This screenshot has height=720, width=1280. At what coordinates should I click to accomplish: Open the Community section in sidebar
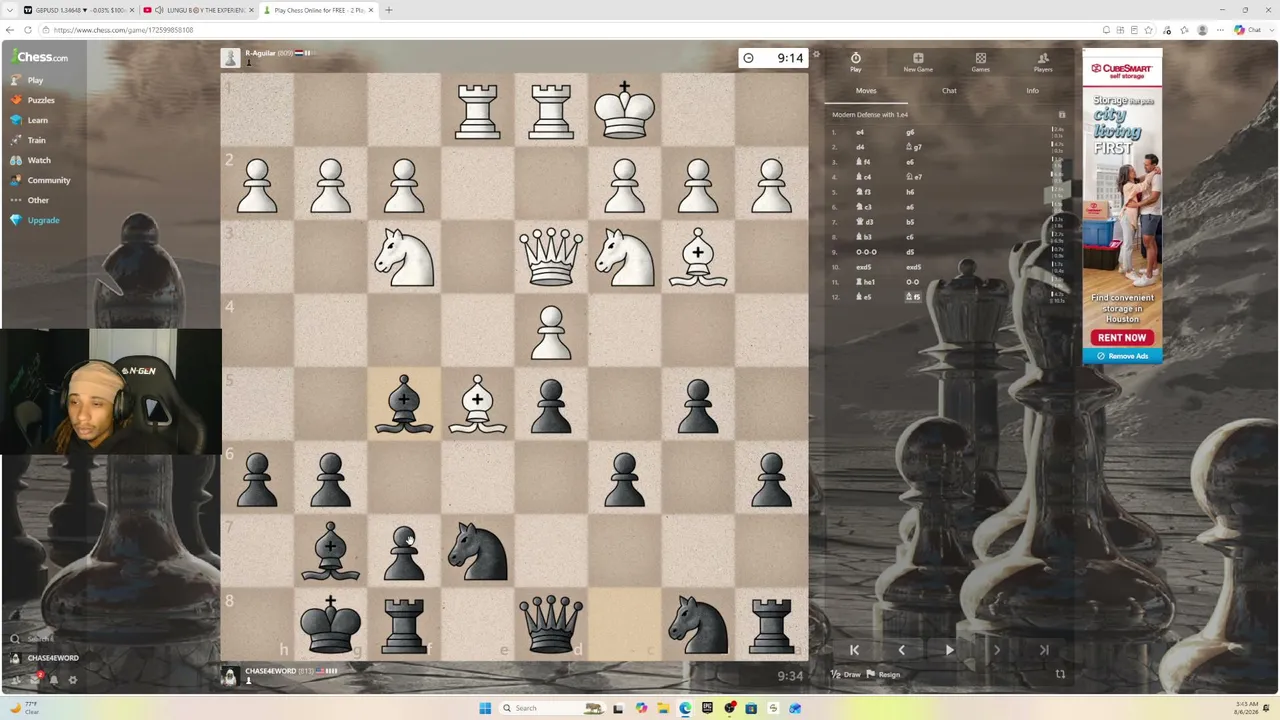pyautogui.click(x=41, y=180)
